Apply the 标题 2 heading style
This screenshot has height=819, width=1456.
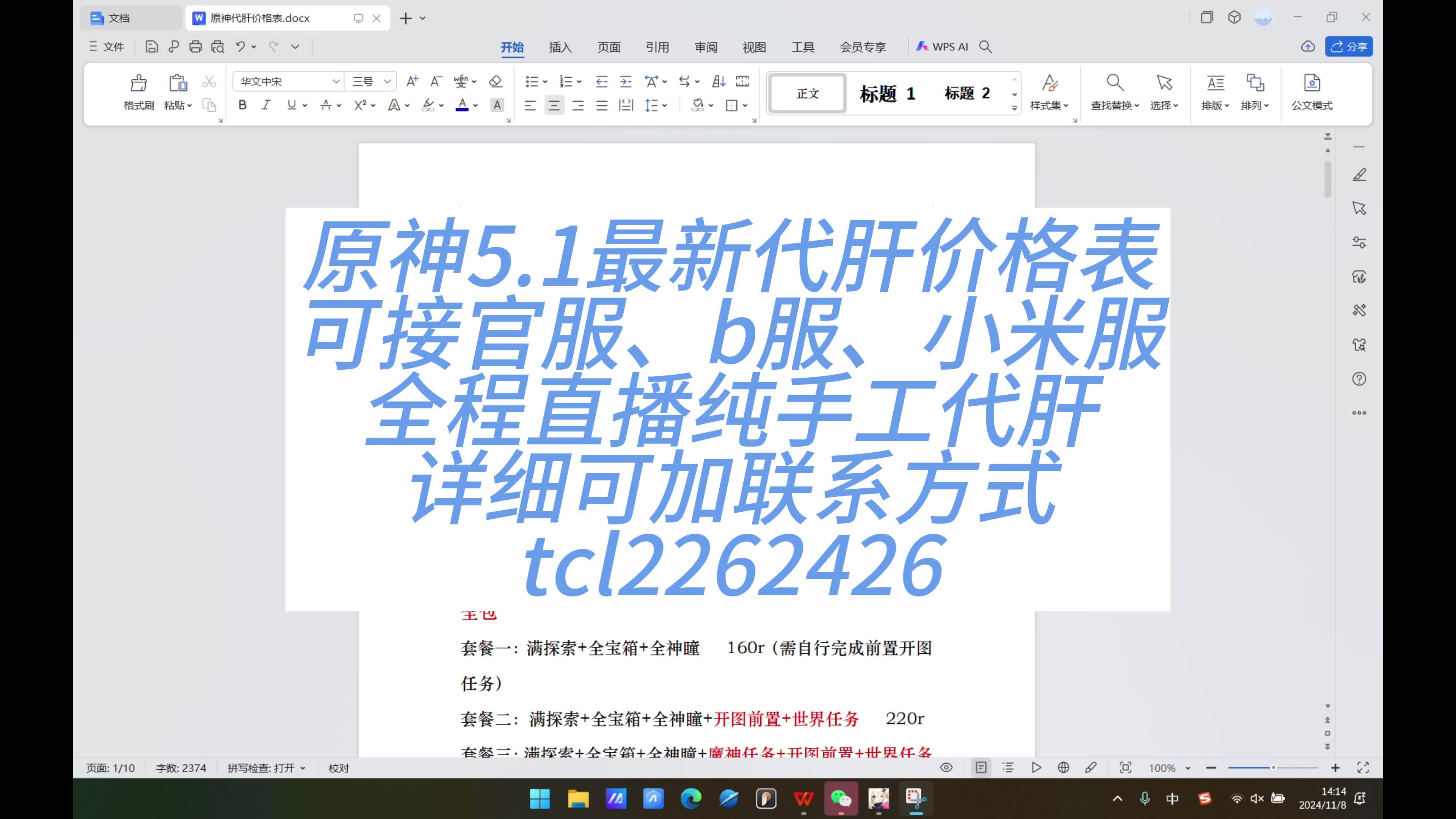click(967, 93)
